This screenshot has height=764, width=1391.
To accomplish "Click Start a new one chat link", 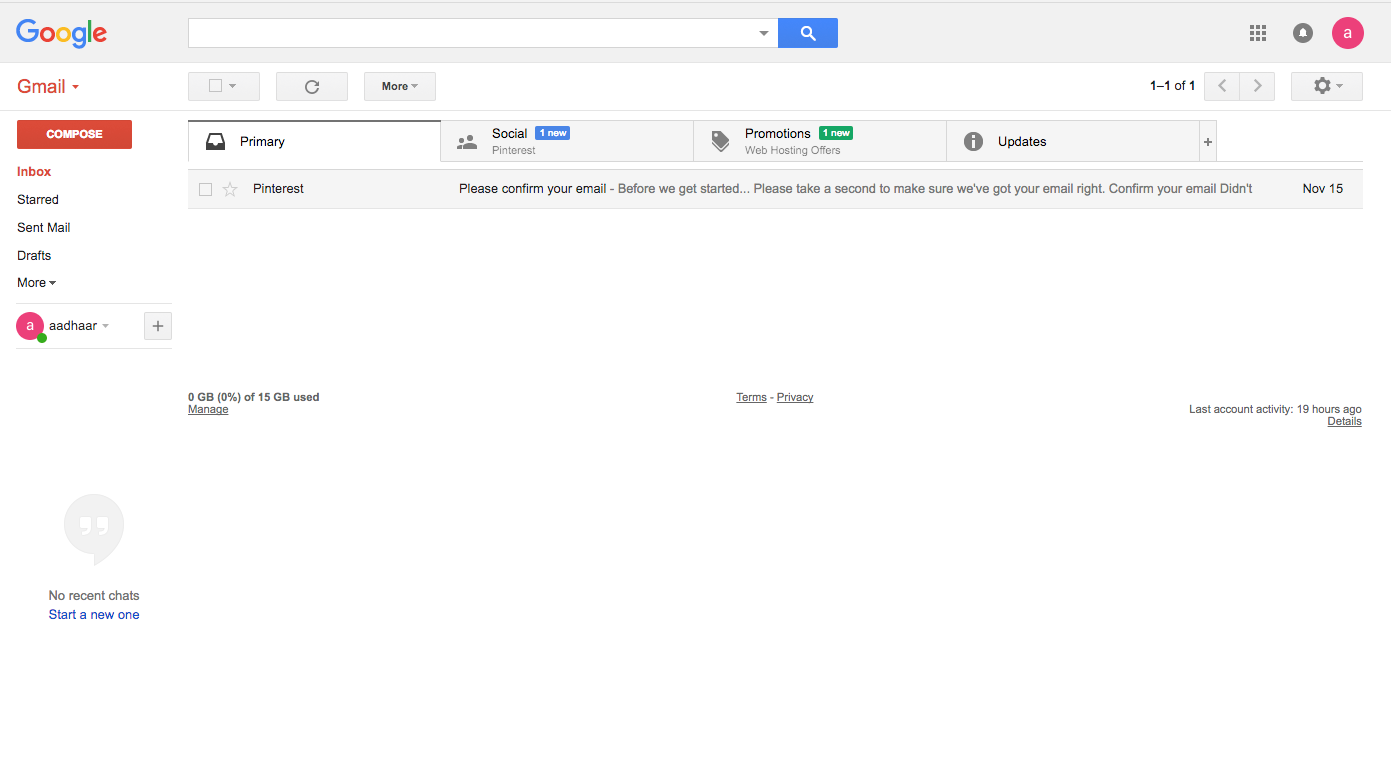I will [x=94, y=615].
